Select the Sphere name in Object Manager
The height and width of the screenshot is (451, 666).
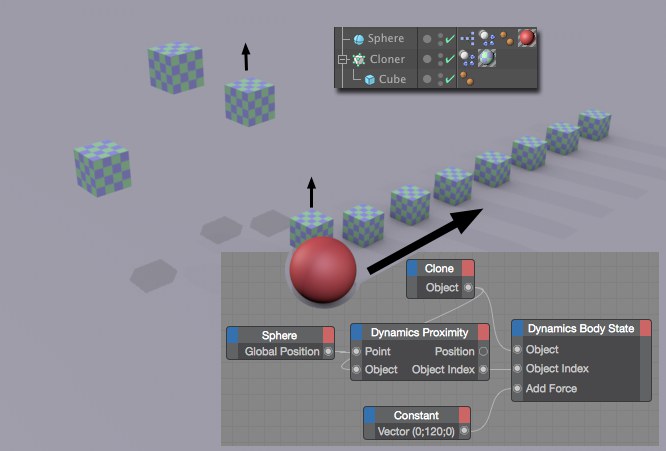pos(386,38)
